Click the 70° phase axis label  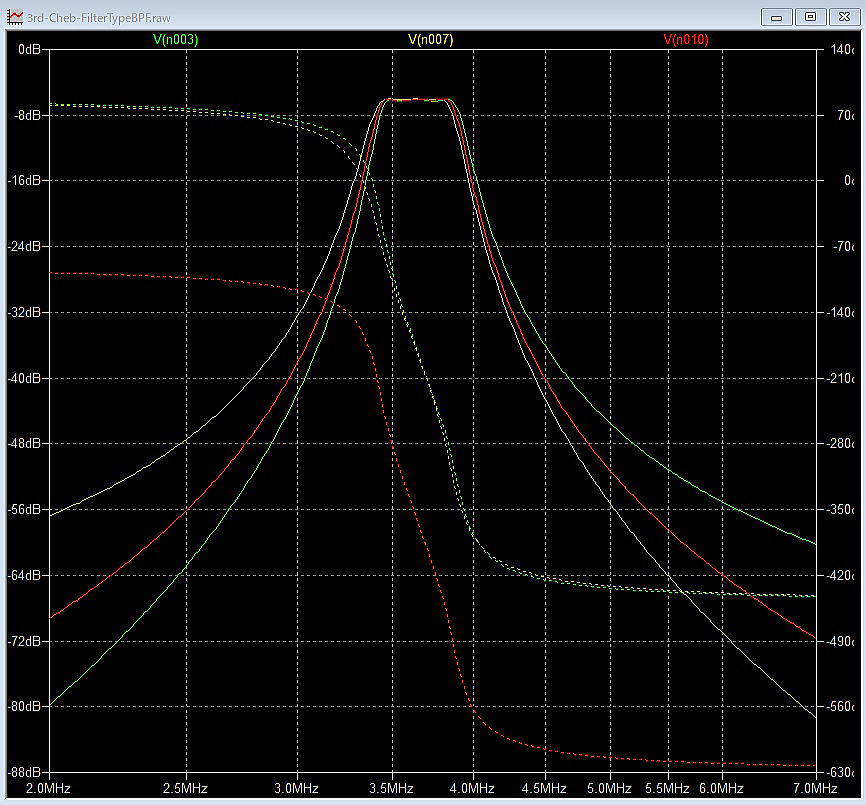(846, 115)
